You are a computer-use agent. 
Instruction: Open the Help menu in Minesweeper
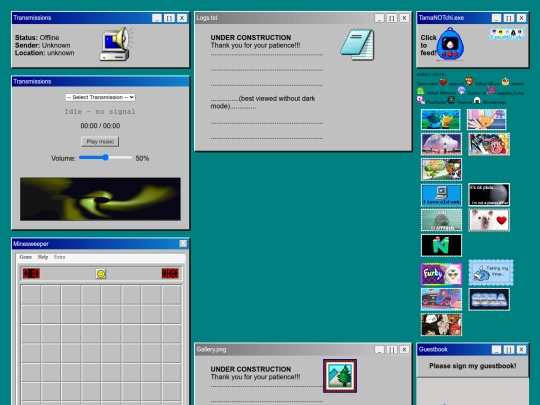(43, 257)
